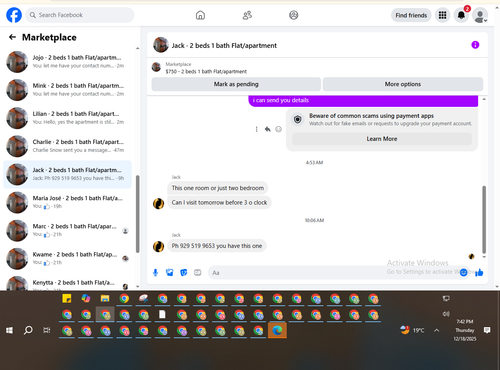Open the Groups icon in top navigation
This screenshot has width=500, height=370.
pyautogui.click(x=294, y=15)
